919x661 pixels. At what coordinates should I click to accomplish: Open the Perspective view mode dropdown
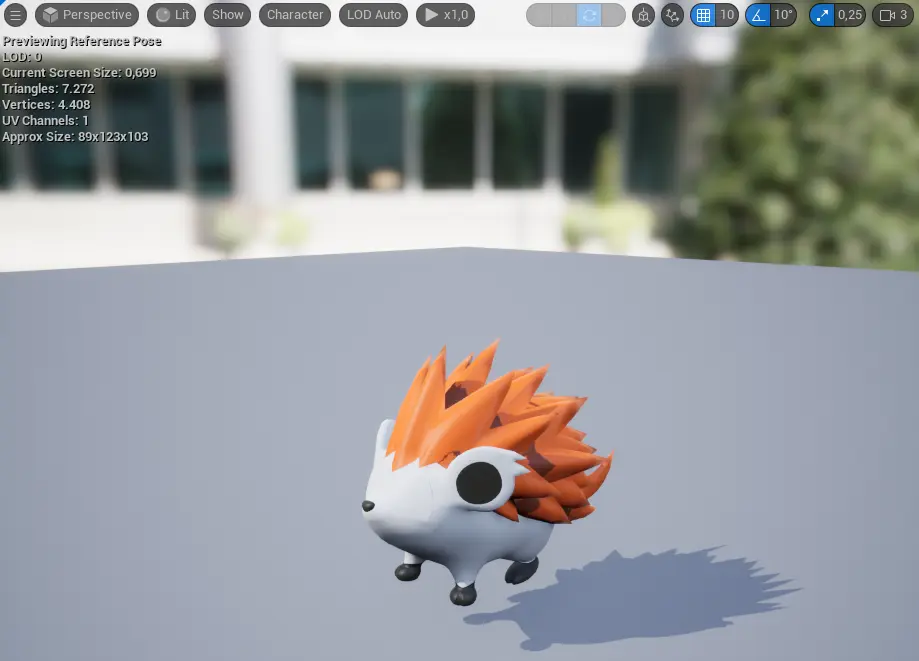[x=87, y=15]
